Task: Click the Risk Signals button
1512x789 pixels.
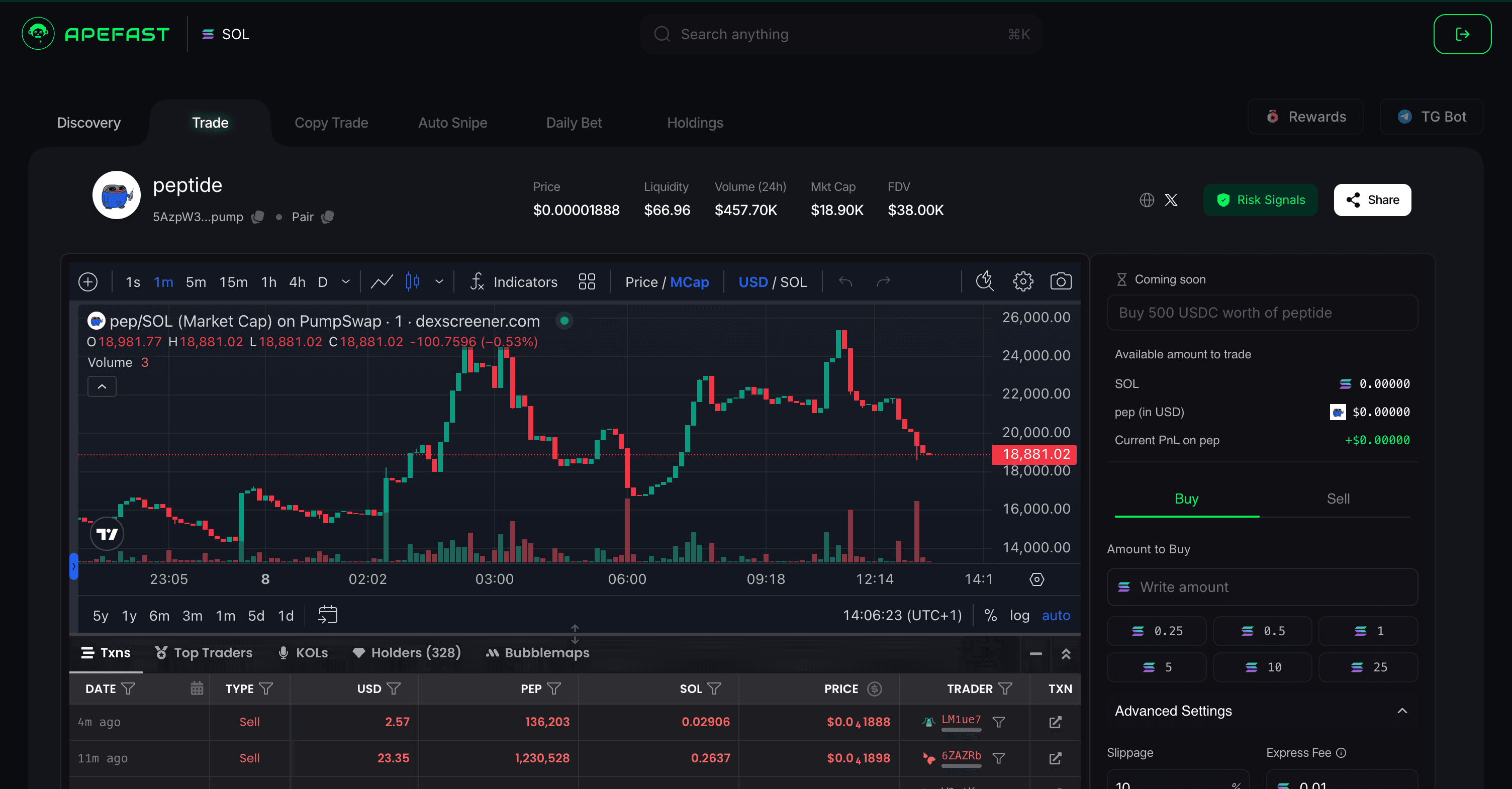Action: [1260, 200]
